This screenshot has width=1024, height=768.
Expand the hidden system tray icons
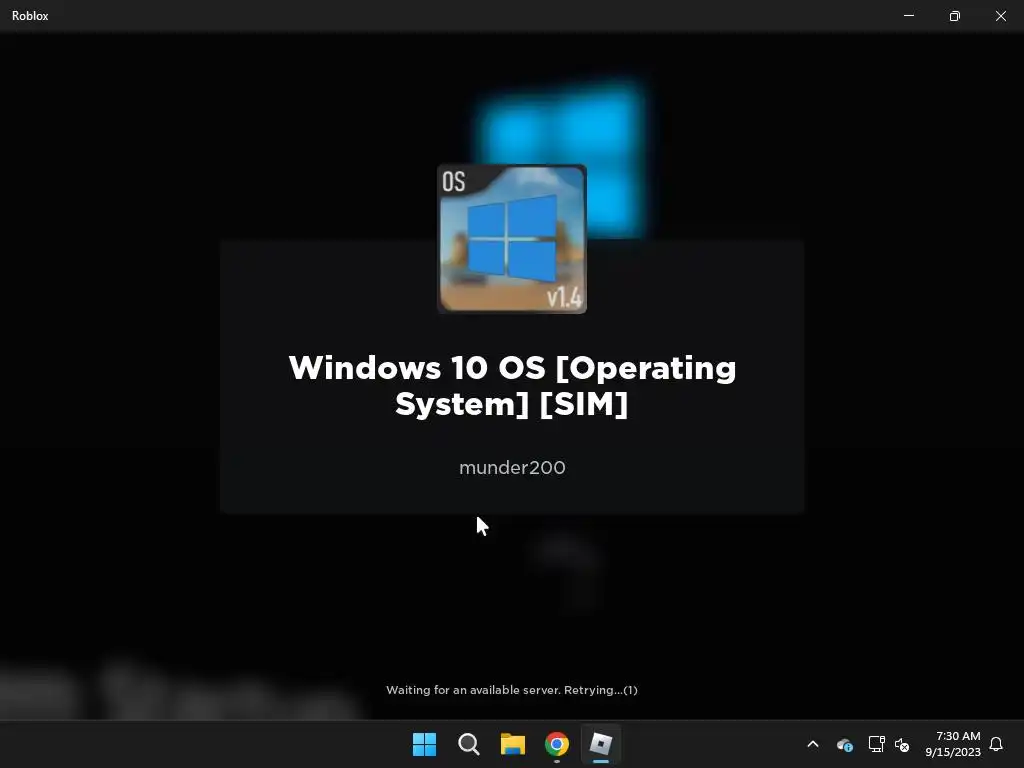coord(813,744)
